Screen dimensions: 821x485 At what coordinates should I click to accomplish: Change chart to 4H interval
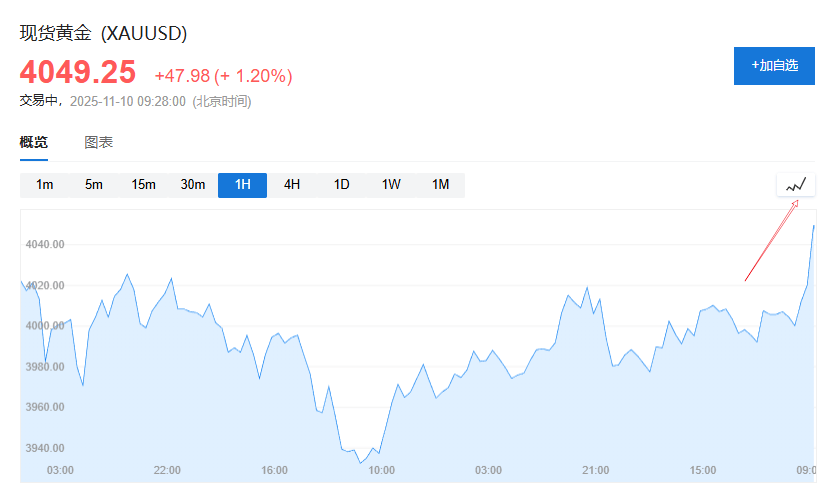[x=292, y=185]
